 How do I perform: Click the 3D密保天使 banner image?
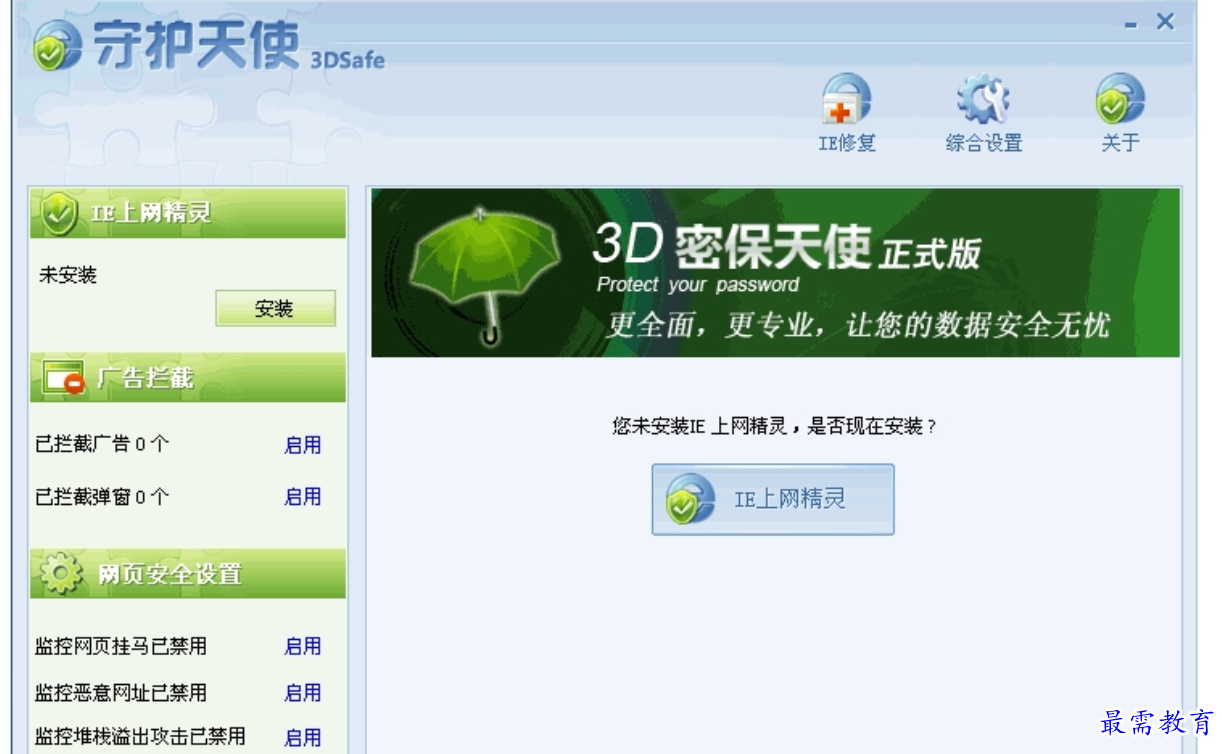[776, 273]
